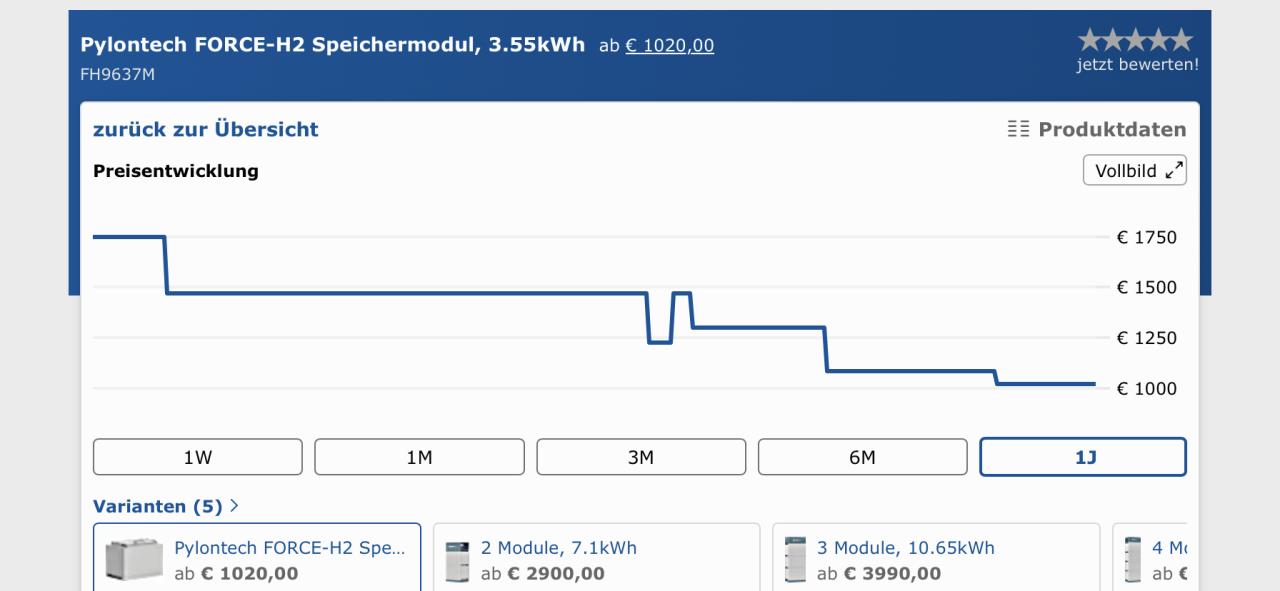The width and height of the screenshot is (1280, 591).
Task: Click the 3 Module battery thumbnail
Action: point(795,559)
